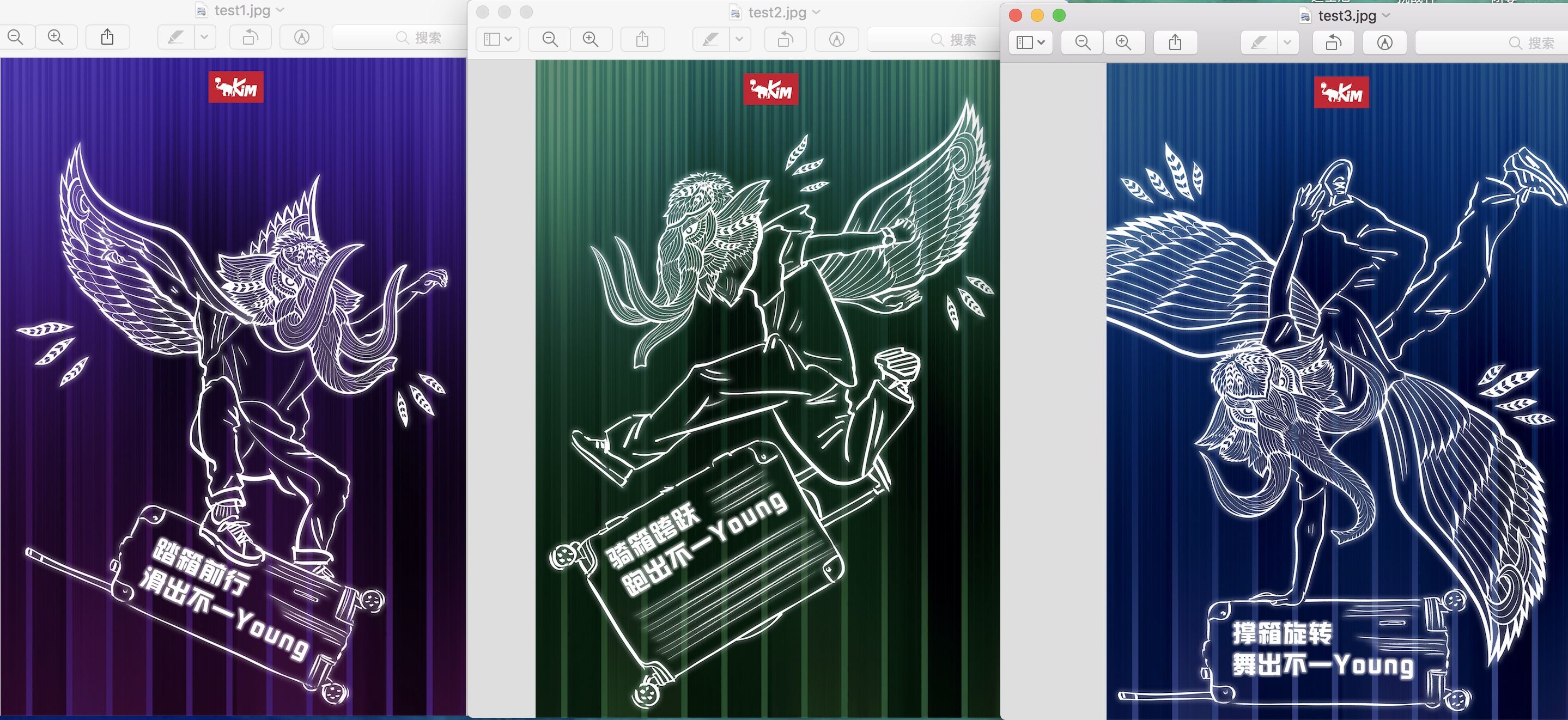Expand highlight options dropdown in test1.jpg window
The height and width of the screenshot is (720, 1568).
204,38
